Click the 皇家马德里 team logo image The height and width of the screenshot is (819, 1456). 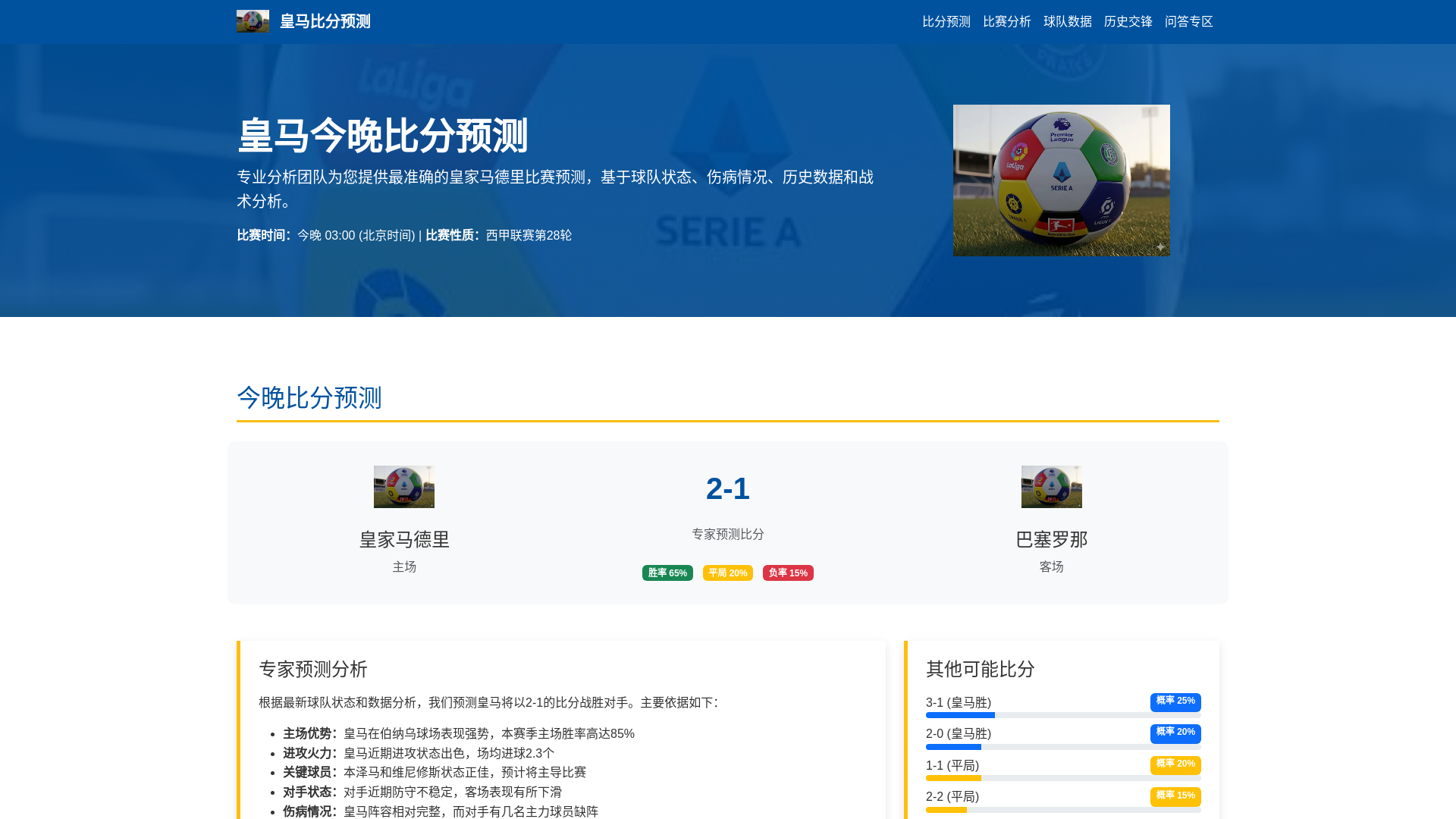[404, 487]
